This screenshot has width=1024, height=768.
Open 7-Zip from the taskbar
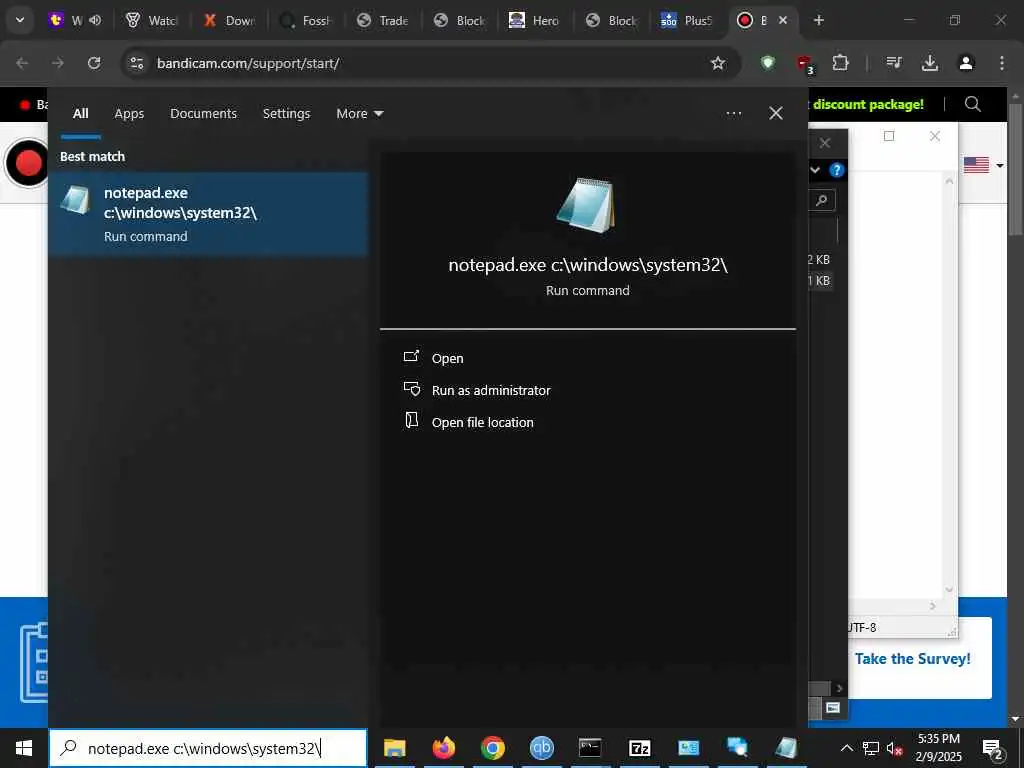click(639, 748)
